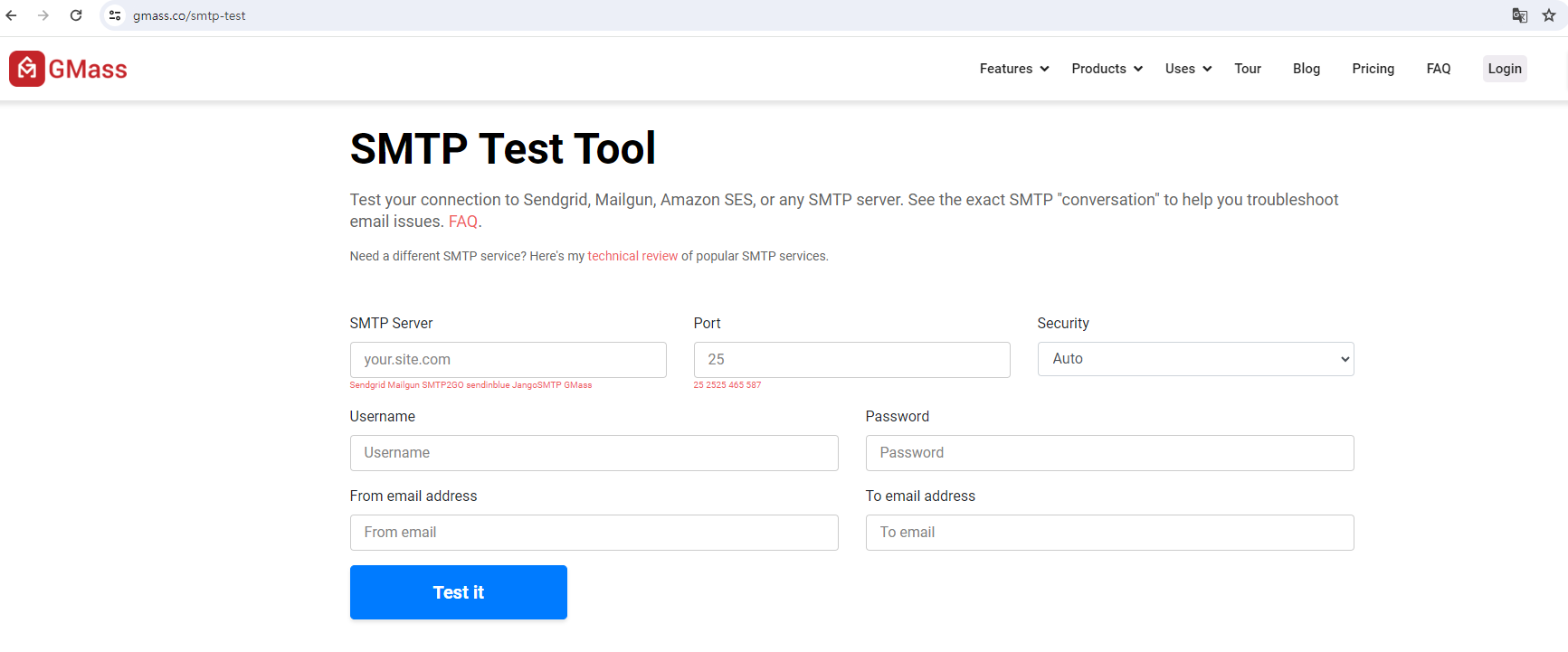Choose port 465 preset link
Viewport: 1568px width, 652px height.
pyautogui.click(x=736, y=385)
